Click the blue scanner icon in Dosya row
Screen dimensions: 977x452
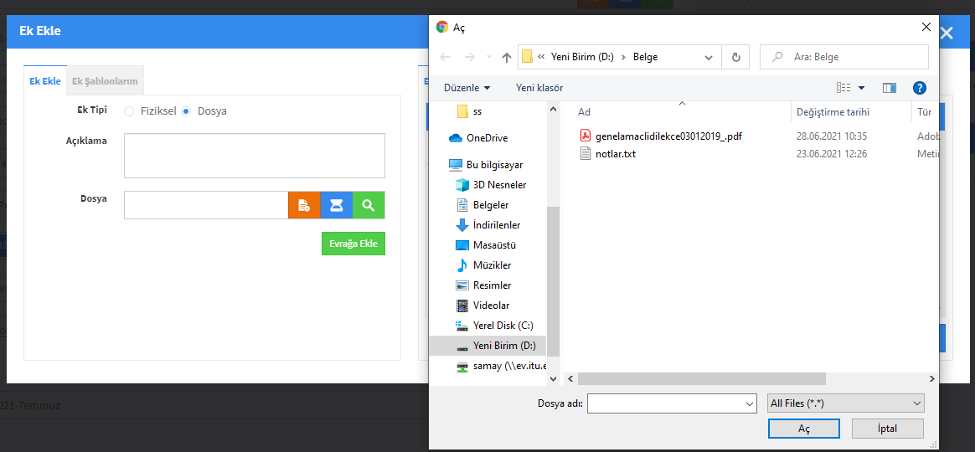(x=336, y=205)
